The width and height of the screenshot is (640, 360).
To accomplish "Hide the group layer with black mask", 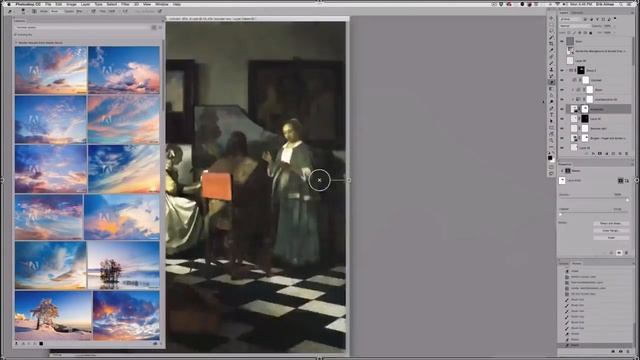I will click(562, 70).
